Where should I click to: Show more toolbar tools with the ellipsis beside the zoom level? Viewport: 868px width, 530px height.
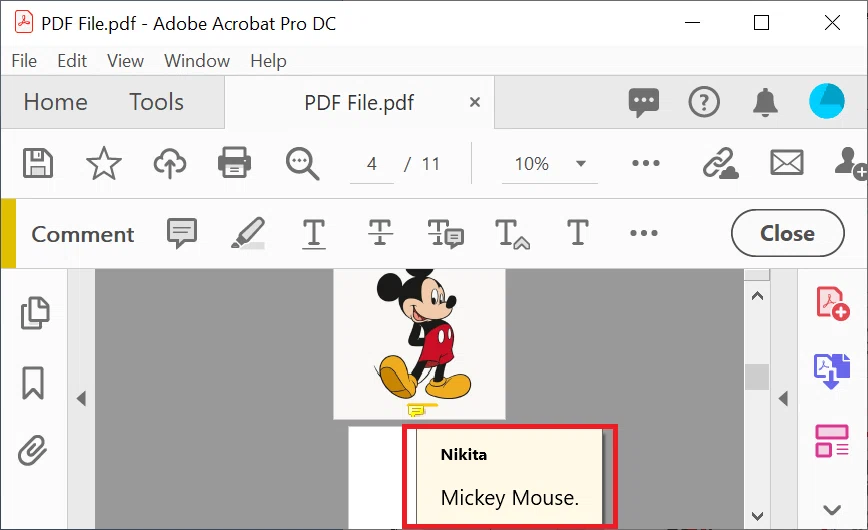[x=645, y=163]
